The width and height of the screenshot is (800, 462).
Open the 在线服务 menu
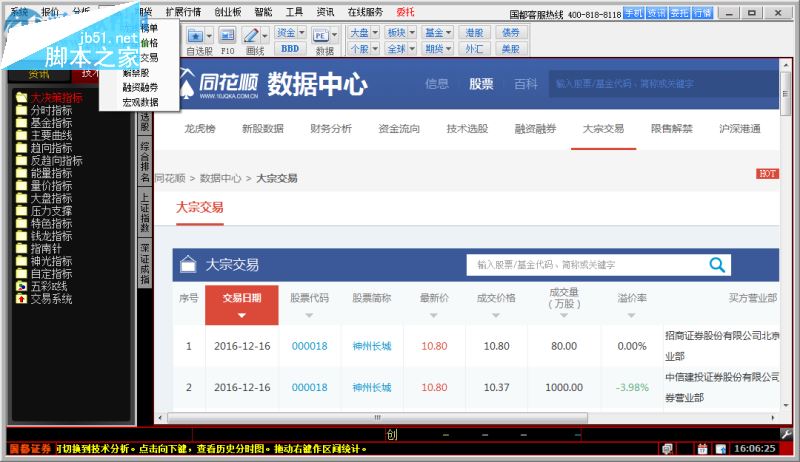click(x=365, y=12)
